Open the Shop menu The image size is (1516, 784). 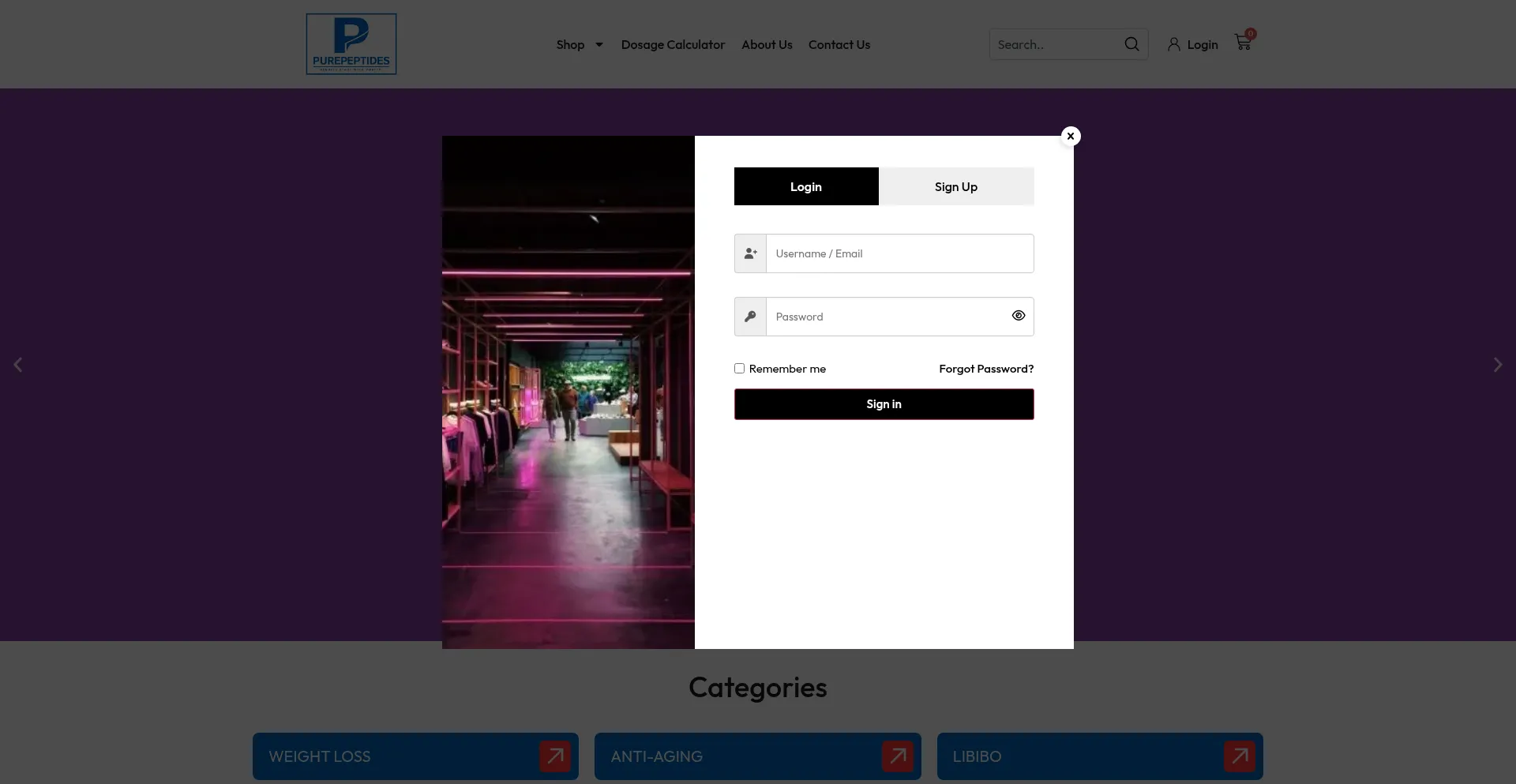tap(570, 45)
